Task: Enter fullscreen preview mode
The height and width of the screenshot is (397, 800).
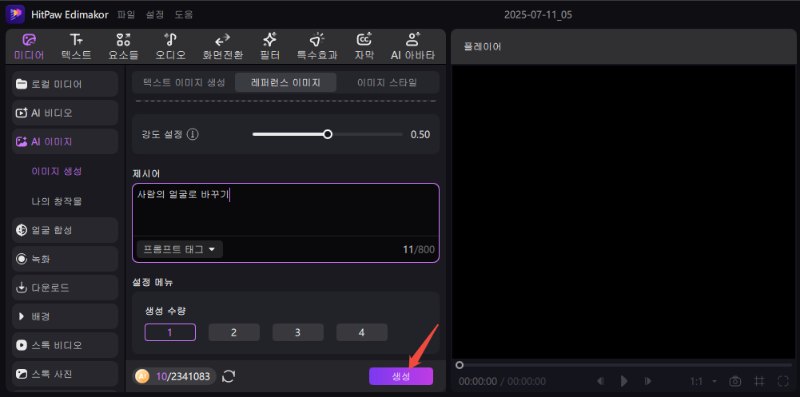Action: click(x=783, y=381)
